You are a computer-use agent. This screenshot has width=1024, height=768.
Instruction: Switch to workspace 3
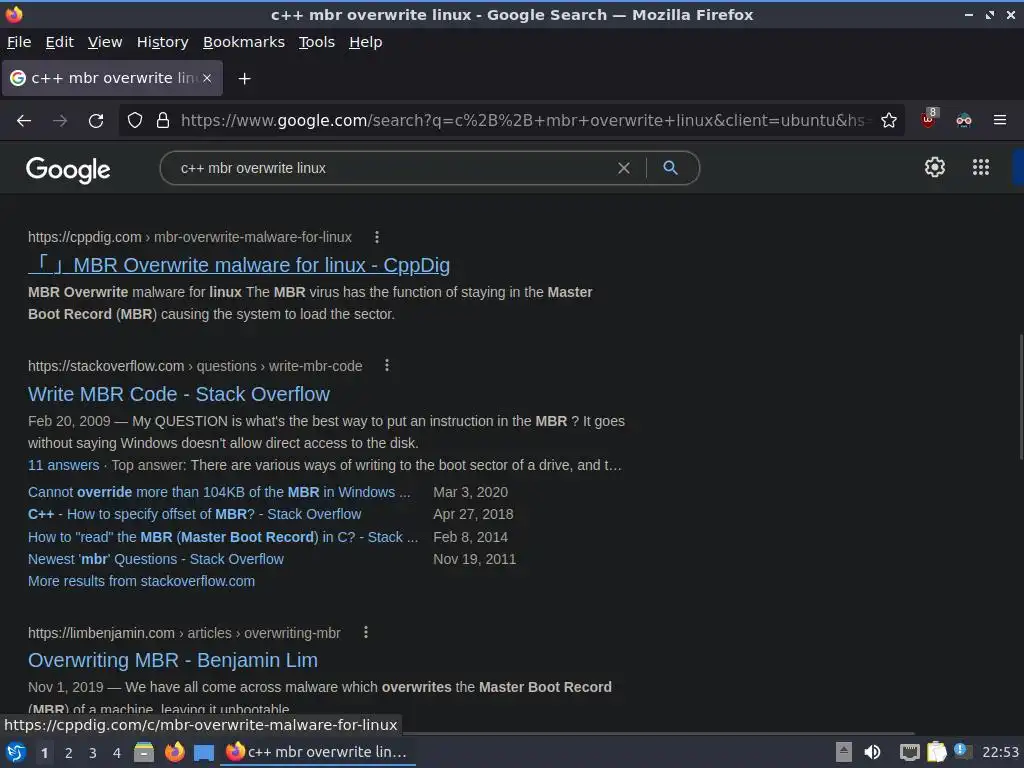point(93,753)
